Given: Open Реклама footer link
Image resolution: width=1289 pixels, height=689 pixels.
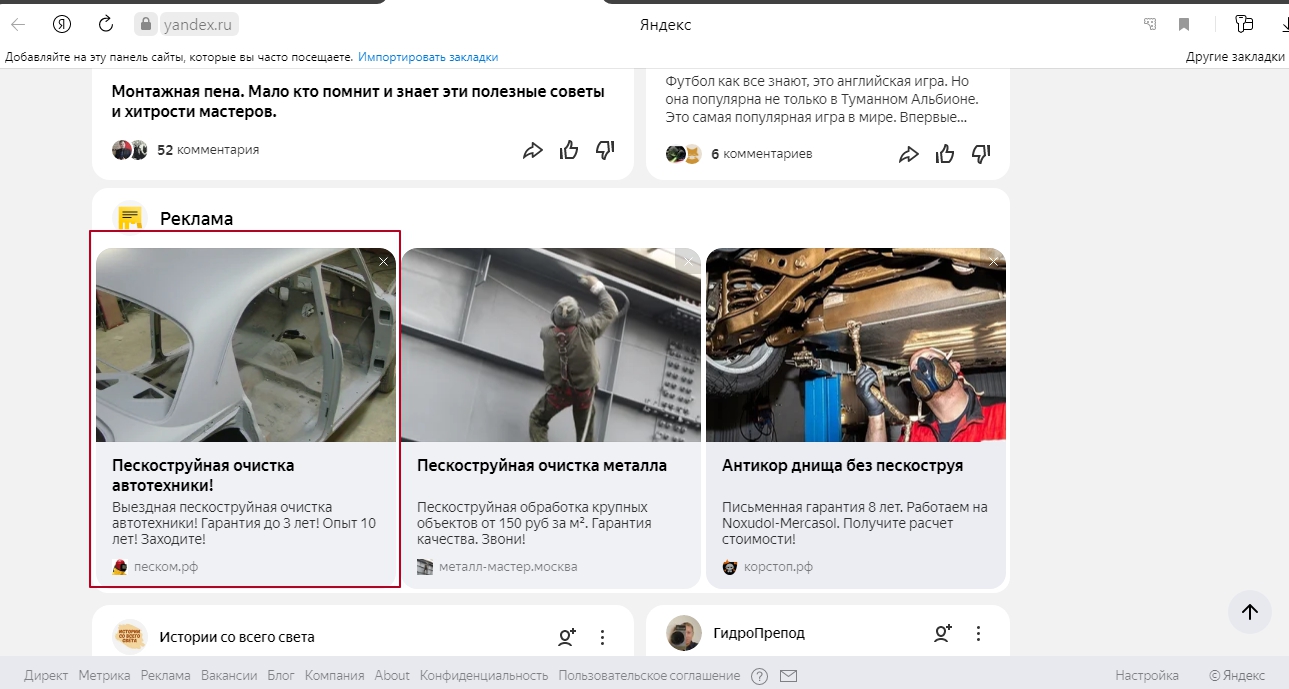Looking at the screenshot, I should 166,676.
